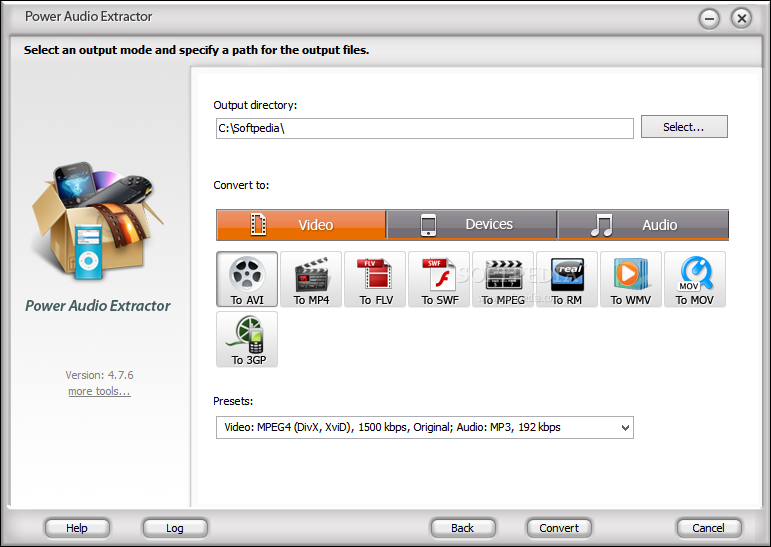Screen dimensions: 771x547
Task: Switch to the Audio tab
Action: [x=643, y=225]
